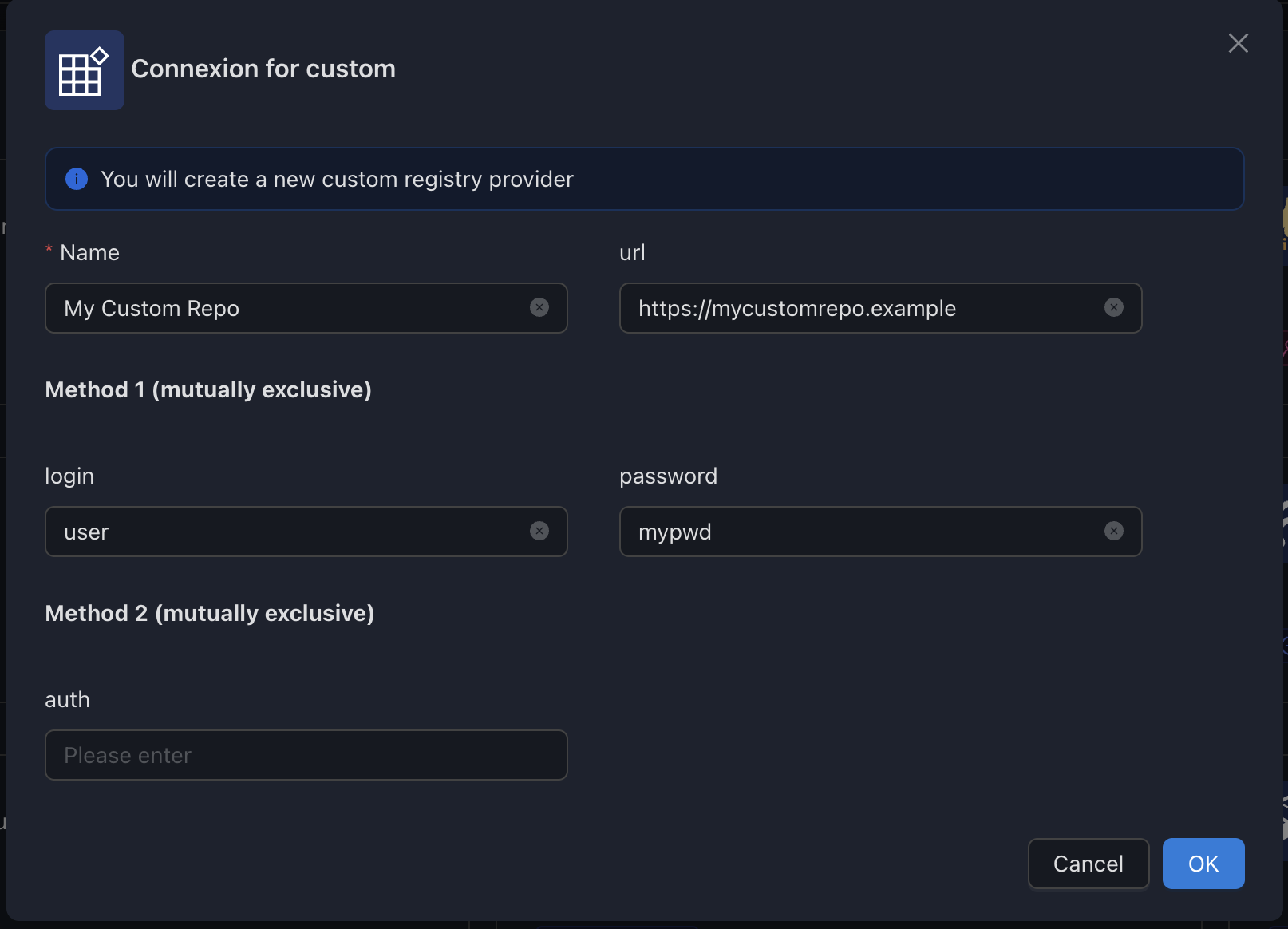Click the custom registry grid icon
The width and height of the screenshot is (1288, 929).
pyautogui.click(x=84, y=70)
